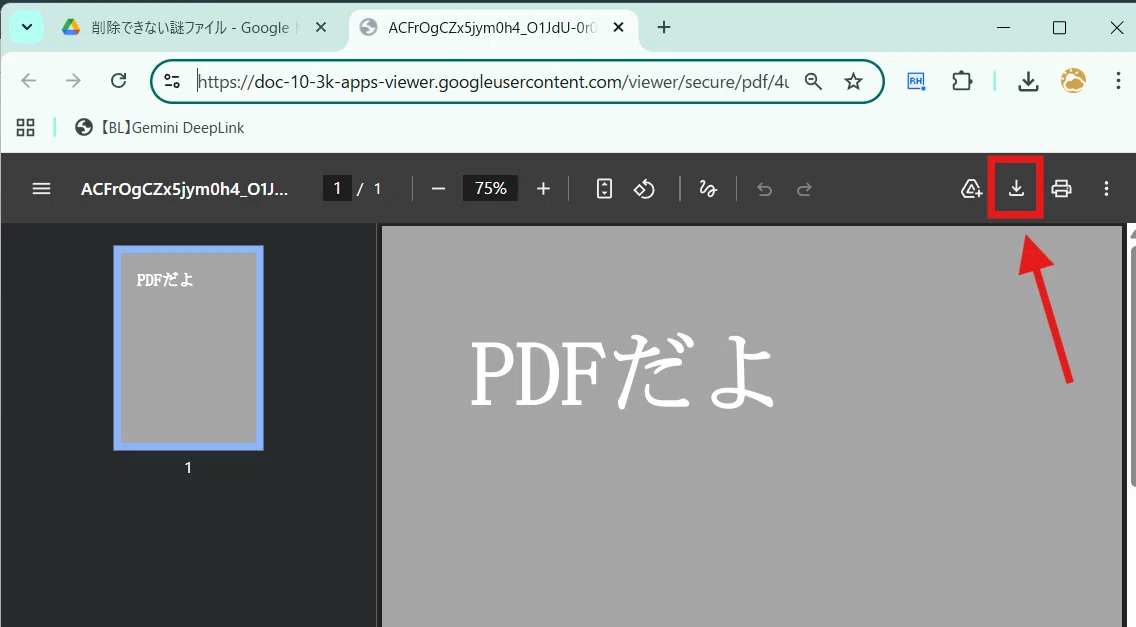Viewport: 1136px width, 627px height.
Task: Enable the draw annotation tool
Action: (708, 188)
